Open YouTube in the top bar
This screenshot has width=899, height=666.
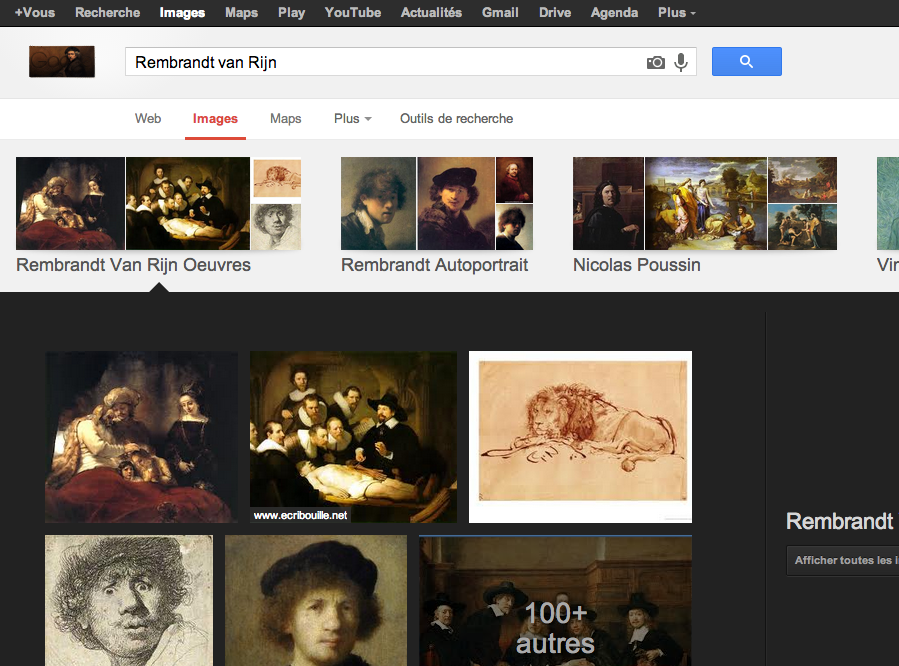pos(353,13)
